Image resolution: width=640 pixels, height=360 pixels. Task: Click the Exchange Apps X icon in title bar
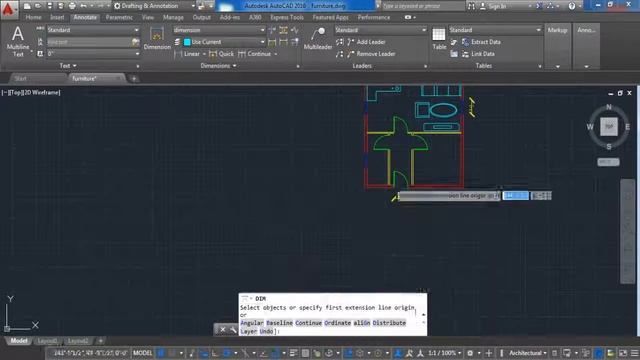[x=539, y=6]
